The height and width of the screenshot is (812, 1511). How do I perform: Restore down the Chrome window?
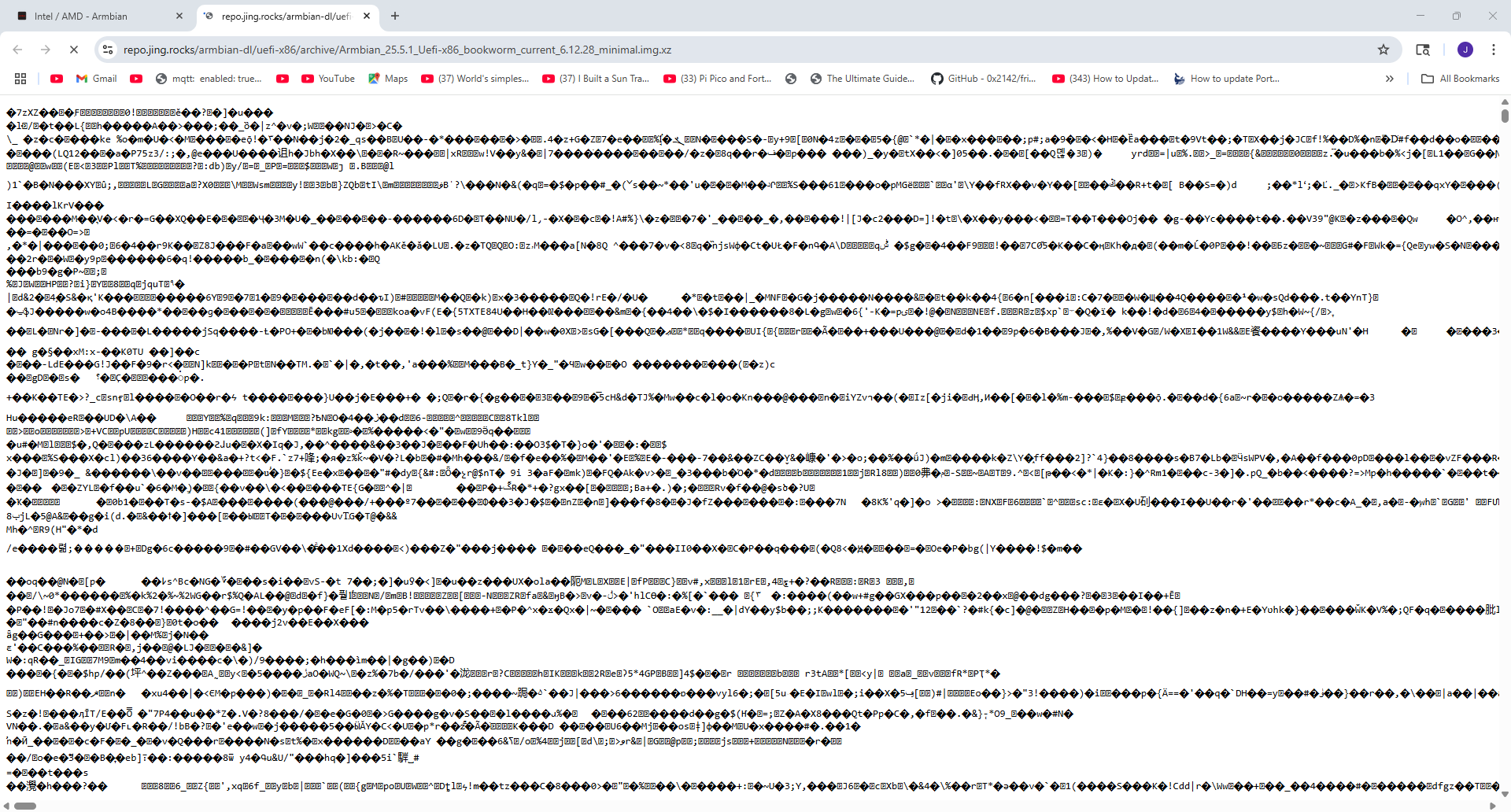1457,16
